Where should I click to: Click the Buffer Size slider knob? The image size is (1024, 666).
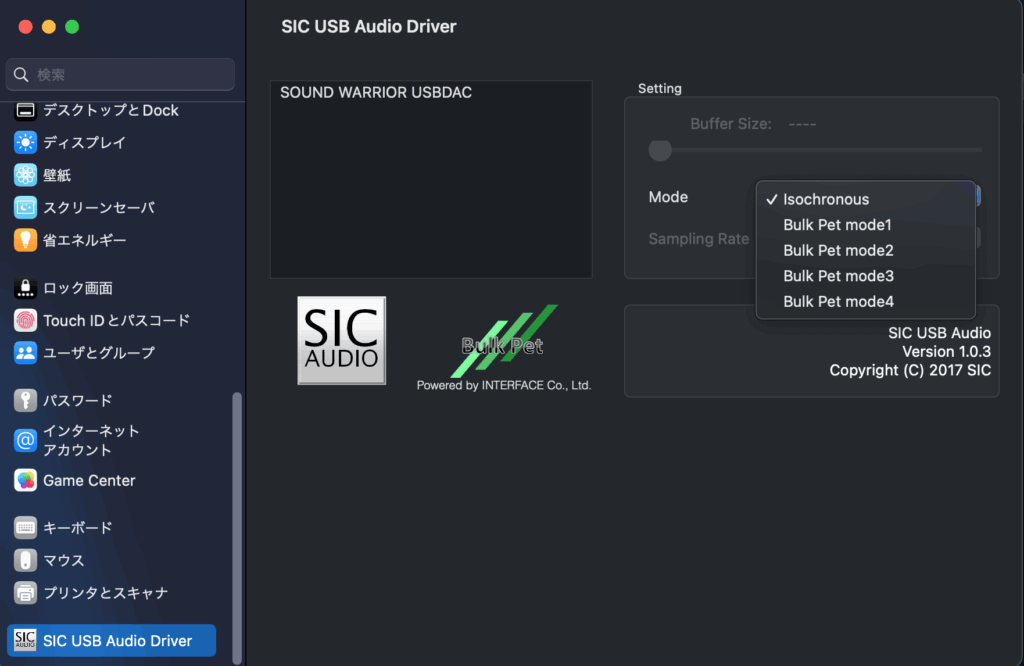(x=660, y=150)
